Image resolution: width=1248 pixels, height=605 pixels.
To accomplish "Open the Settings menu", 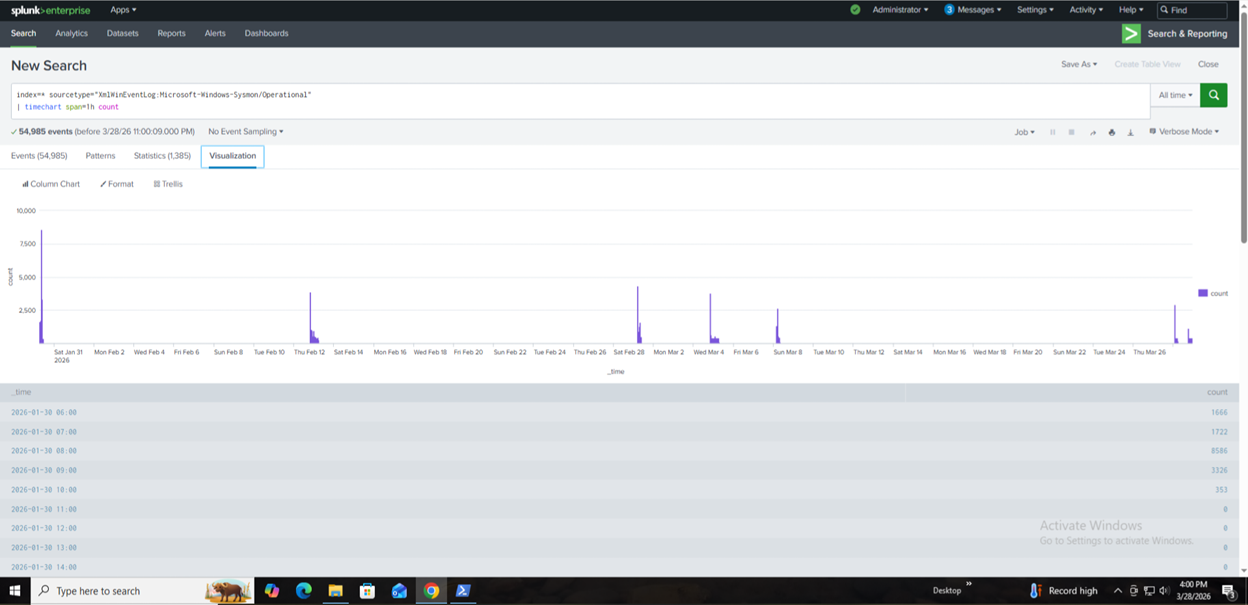I will 1035,10.
